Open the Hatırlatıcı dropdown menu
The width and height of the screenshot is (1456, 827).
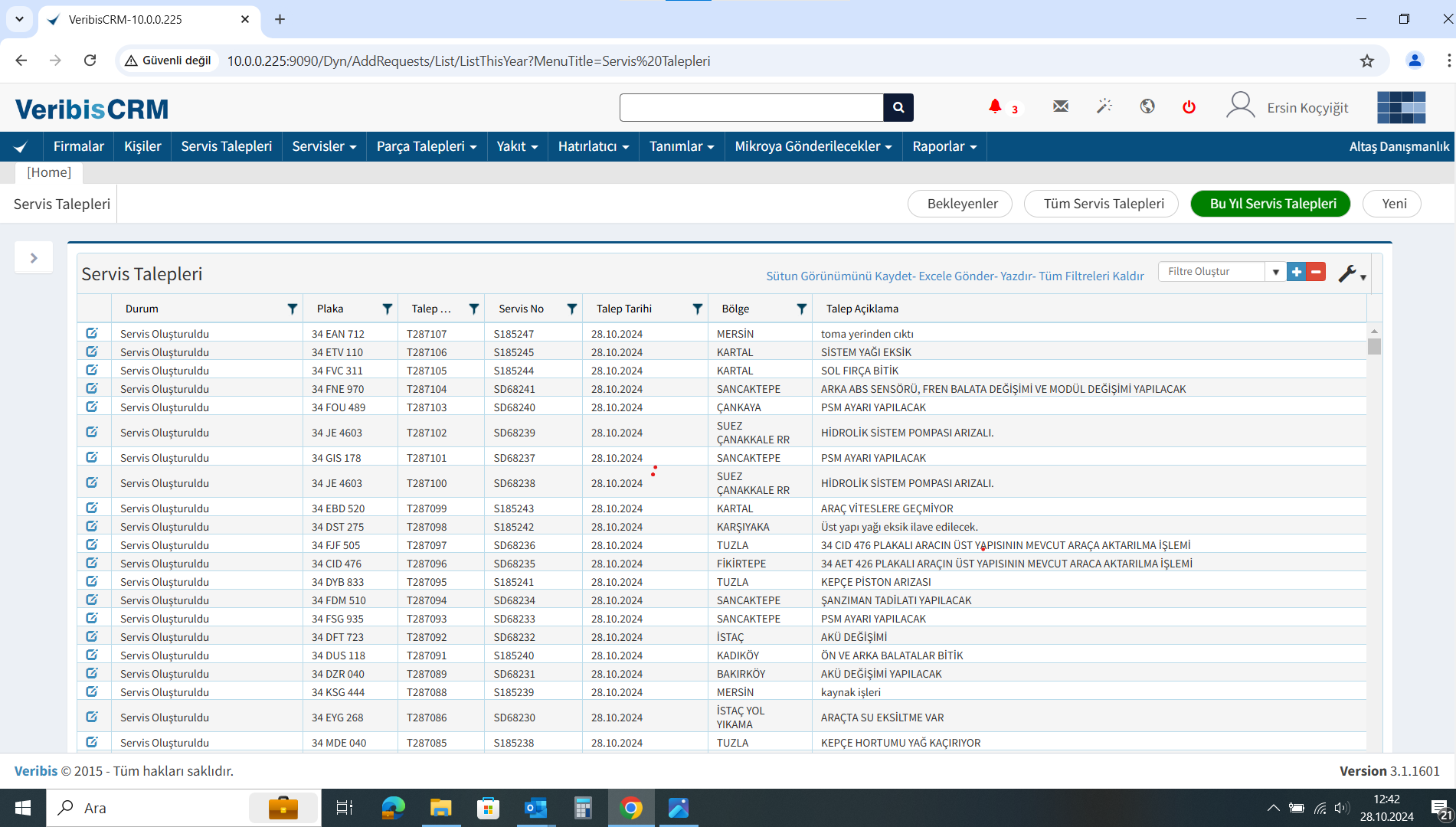(x=594, y=146)
